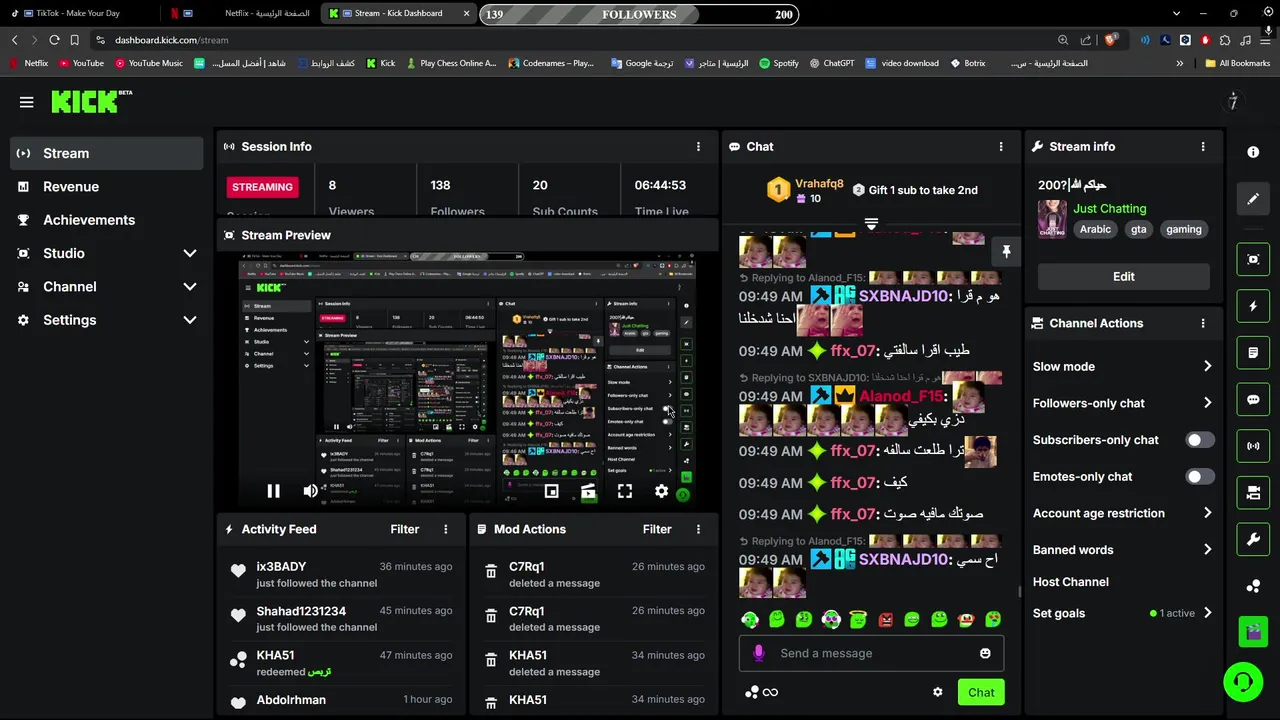
Task: Open the Mod Actions Filter
Action: 657,529
